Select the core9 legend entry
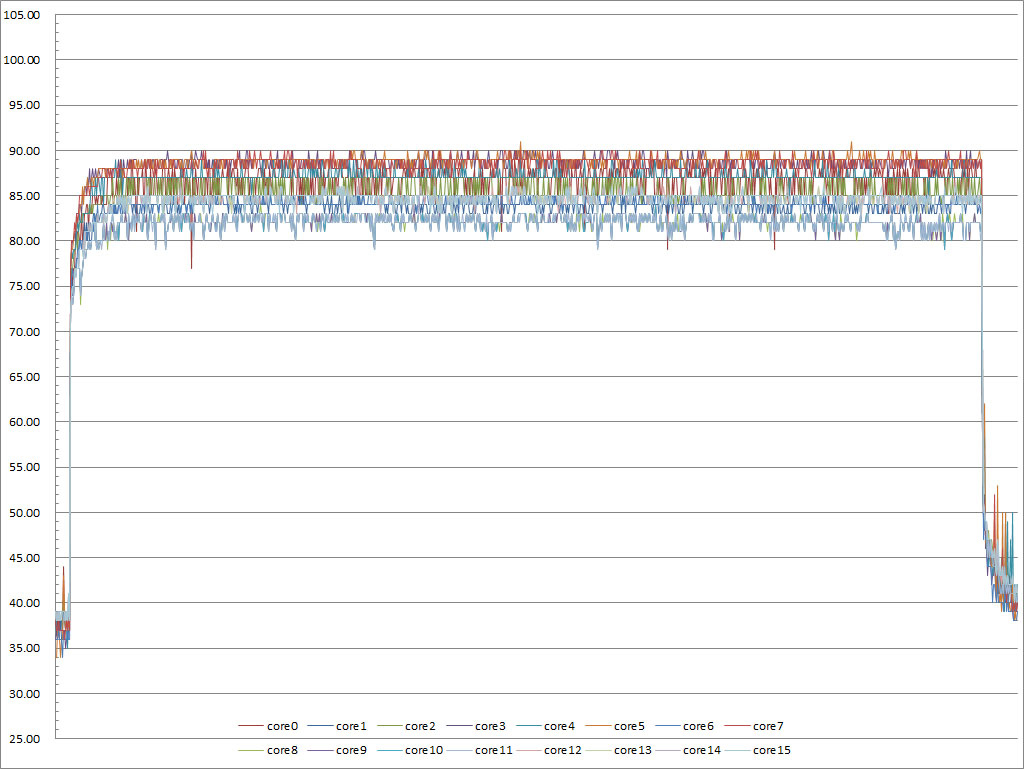This screenshot has width=1024, height=769. [337, 750]
